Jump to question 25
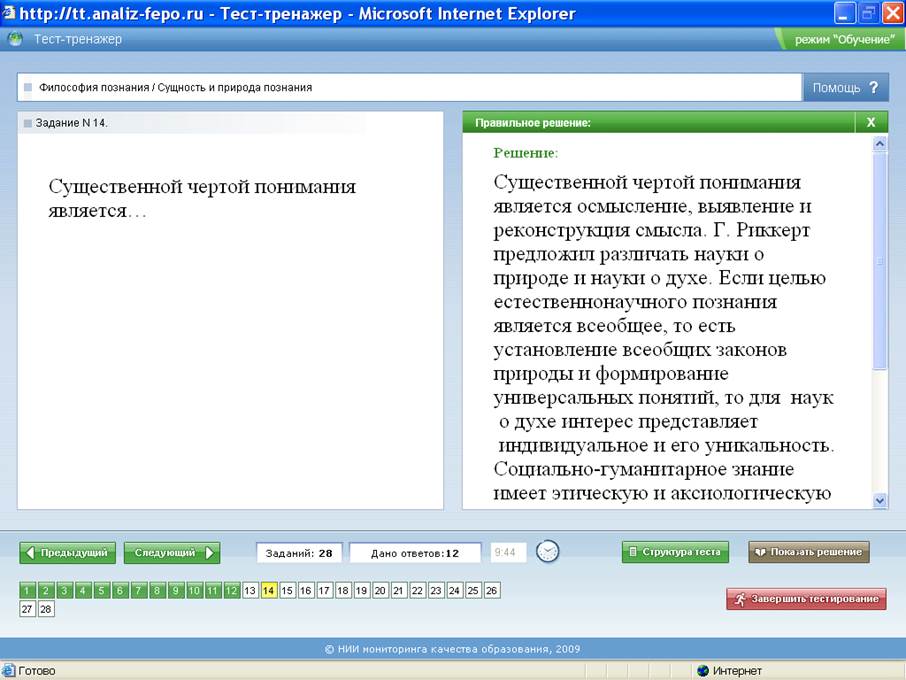This screenshot has height=680, width=906. 473,590
